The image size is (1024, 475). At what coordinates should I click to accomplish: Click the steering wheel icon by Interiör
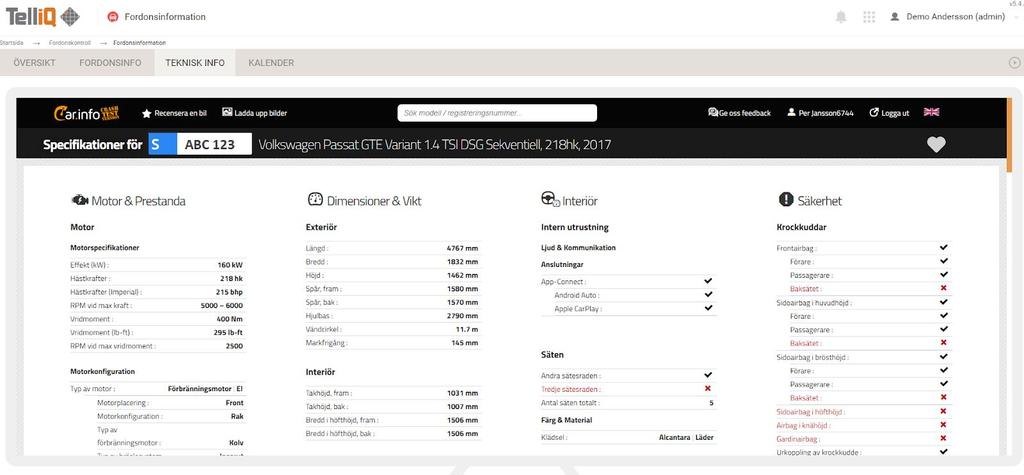pyautogui.click(x=550, y=200)
